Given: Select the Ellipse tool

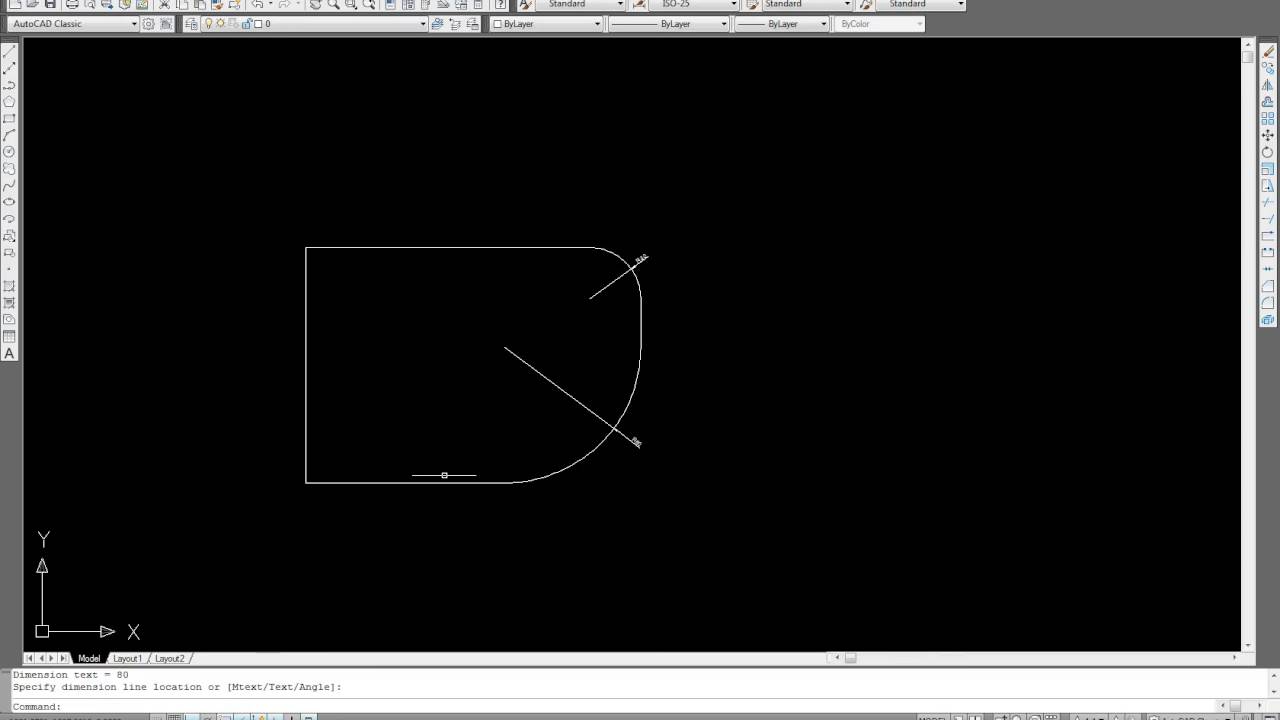Looking at the screenshot, I should [x=9, y=202].
